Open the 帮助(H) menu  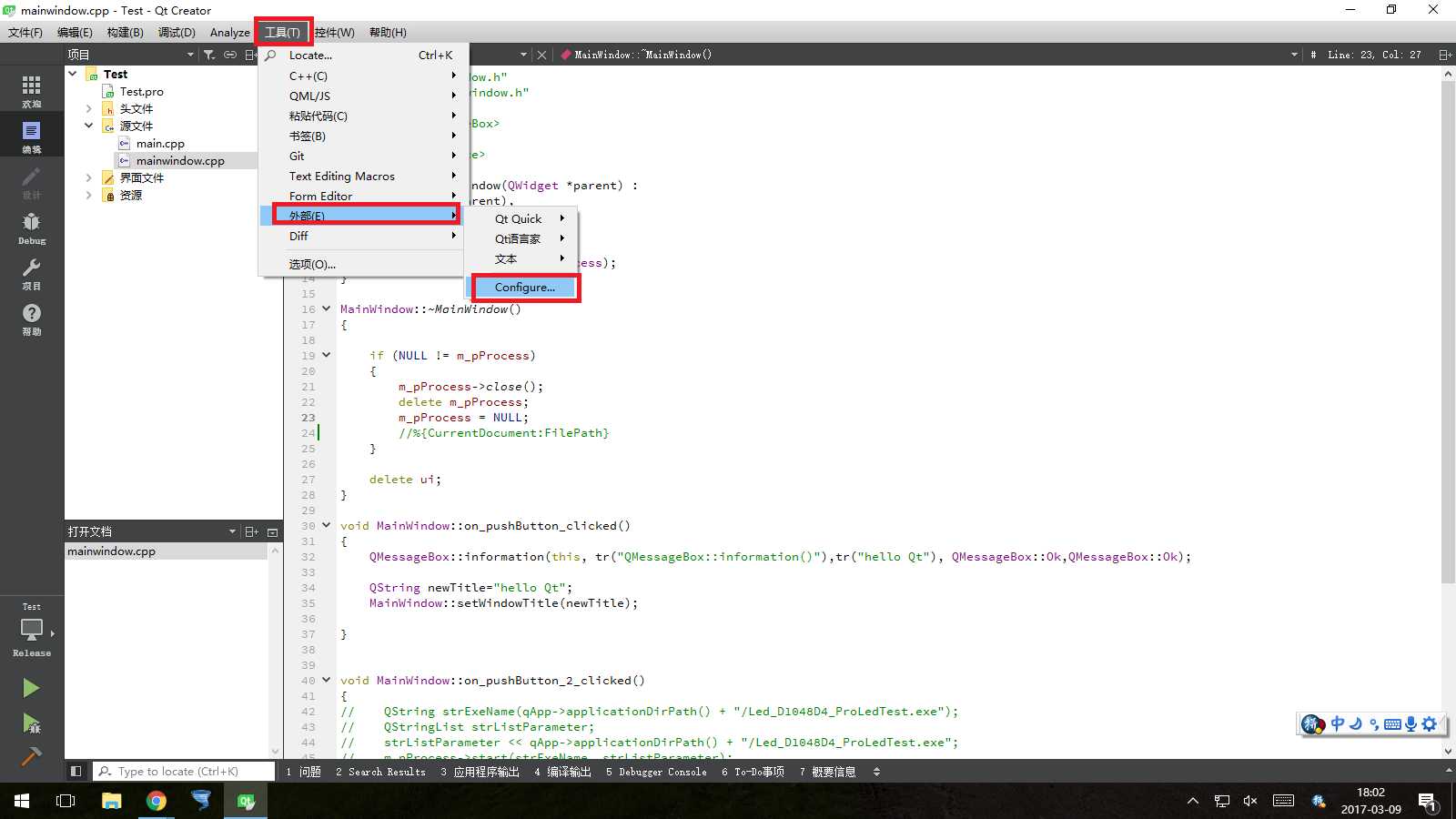click(388, 32)
